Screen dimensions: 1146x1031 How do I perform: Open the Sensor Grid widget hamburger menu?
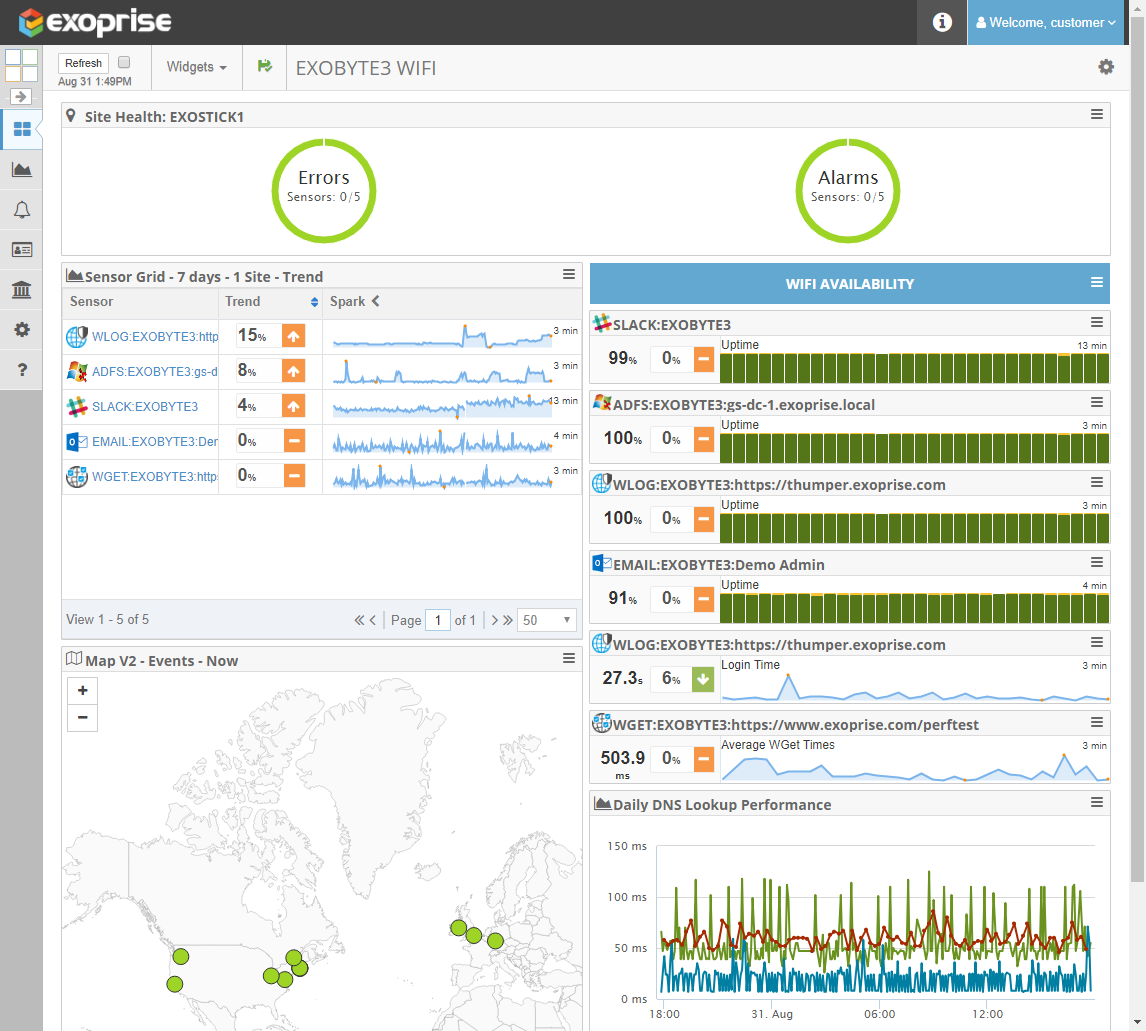(569, 274)
